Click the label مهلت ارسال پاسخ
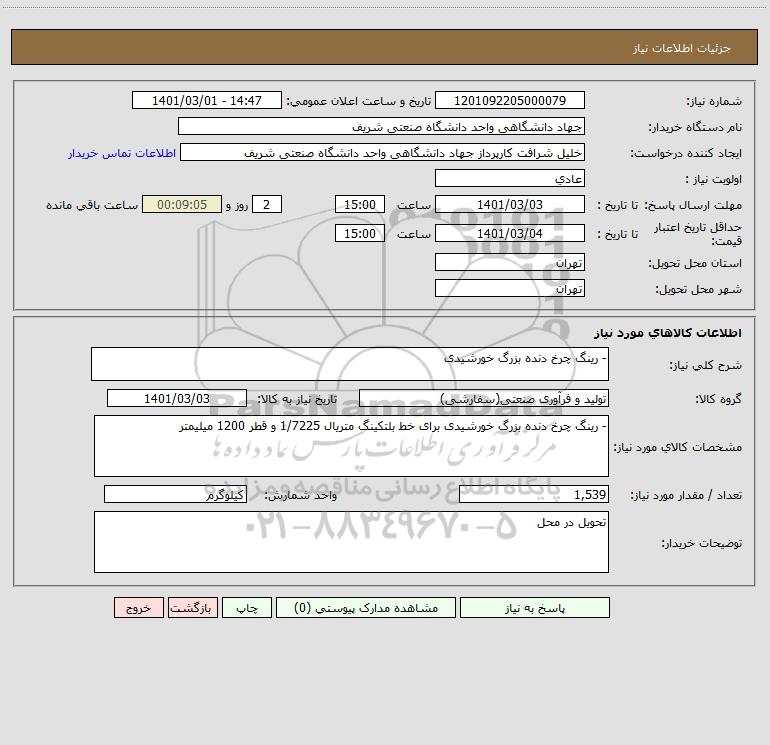 pyautogui.click(x=693, y=205)
